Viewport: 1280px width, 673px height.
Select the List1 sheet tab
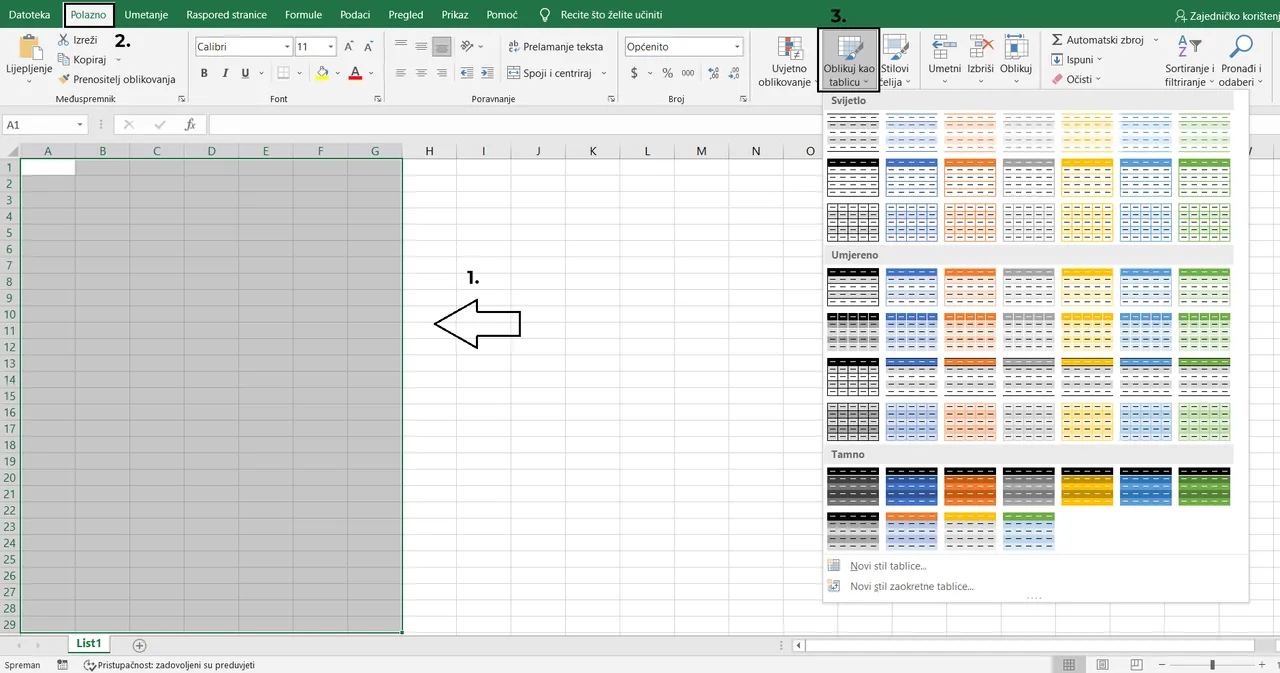point(89,644)
